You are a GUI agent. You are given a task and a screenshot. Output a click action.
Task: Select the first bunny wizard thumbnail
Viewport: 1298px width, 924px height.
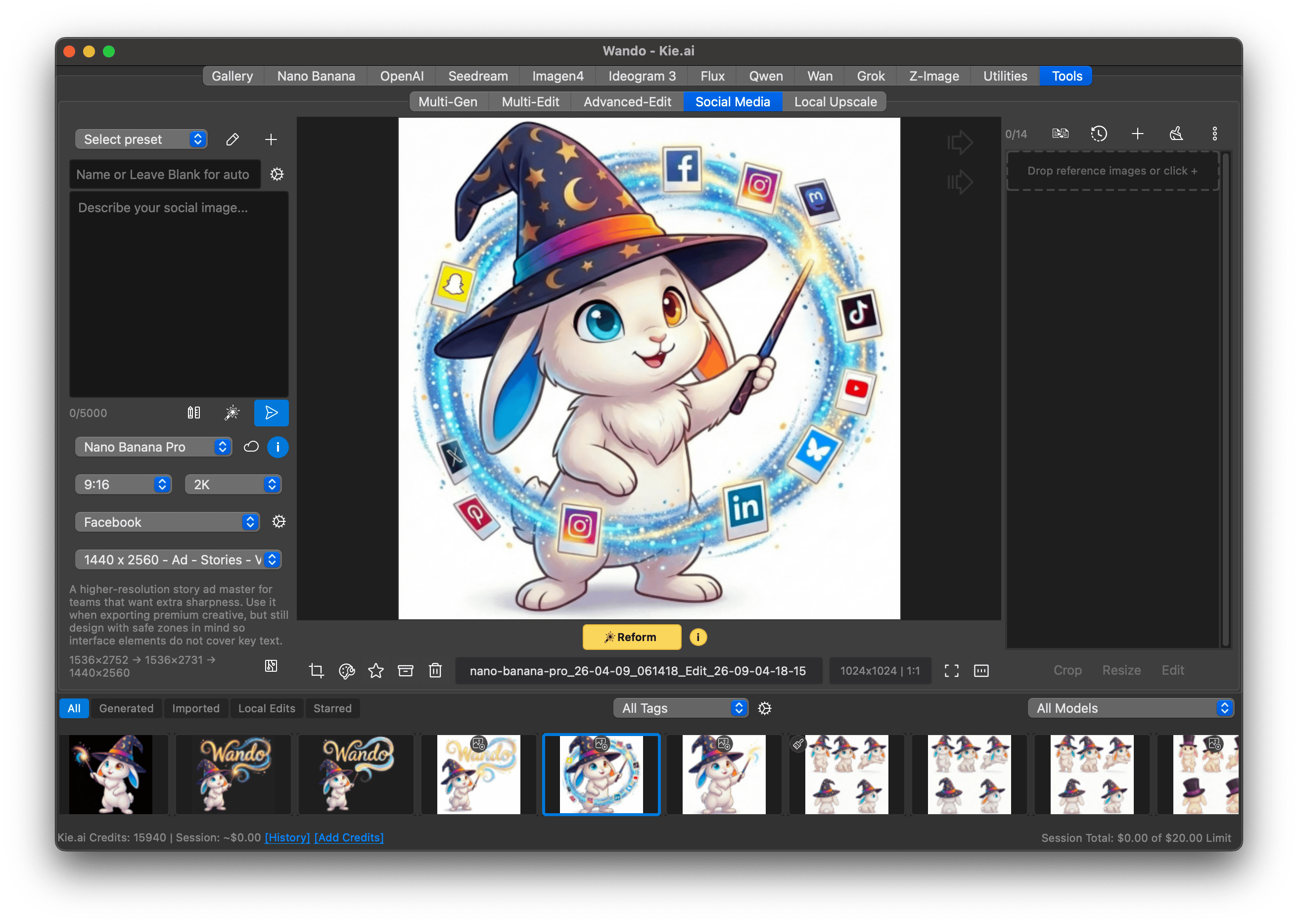pyautogui.click(x=111, y=774)
